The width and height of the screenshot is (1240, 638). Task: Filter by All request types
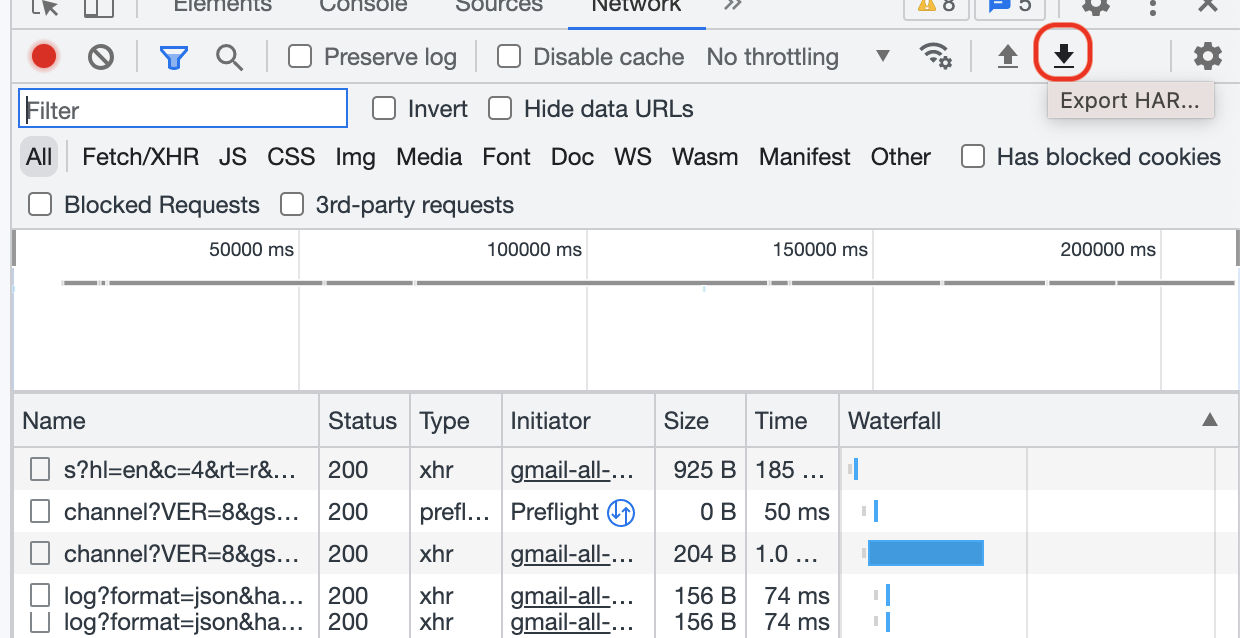(39, 157)
